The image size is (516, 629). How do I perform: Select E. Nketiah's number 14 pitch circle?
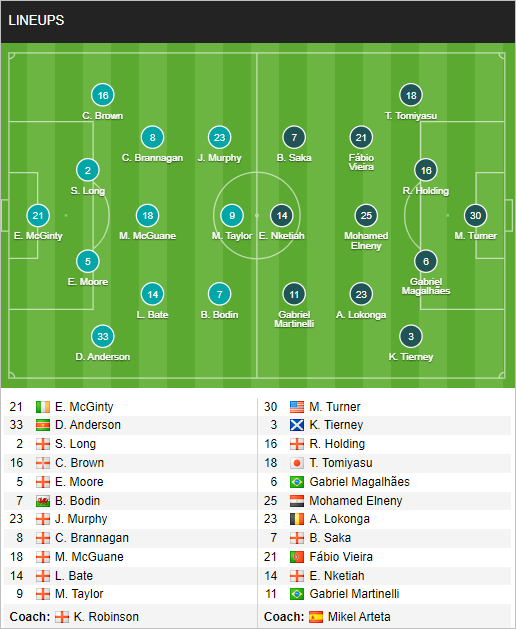click(282, 215)
